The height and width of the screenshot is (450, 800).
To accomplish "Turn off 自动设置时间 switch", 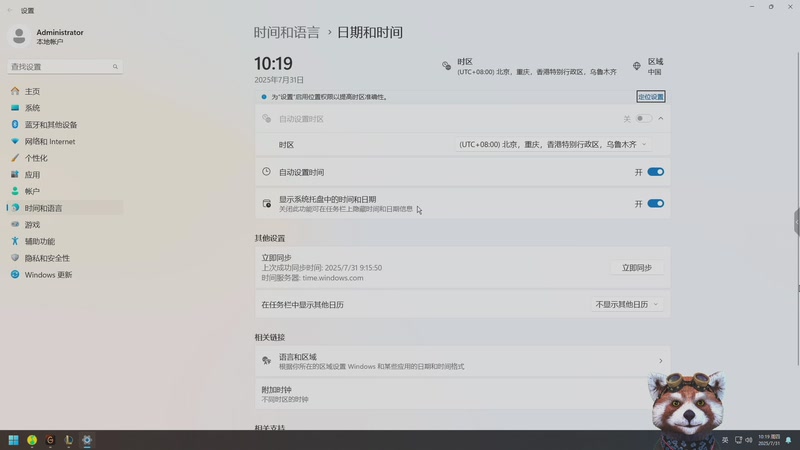I will coord(656,172).
